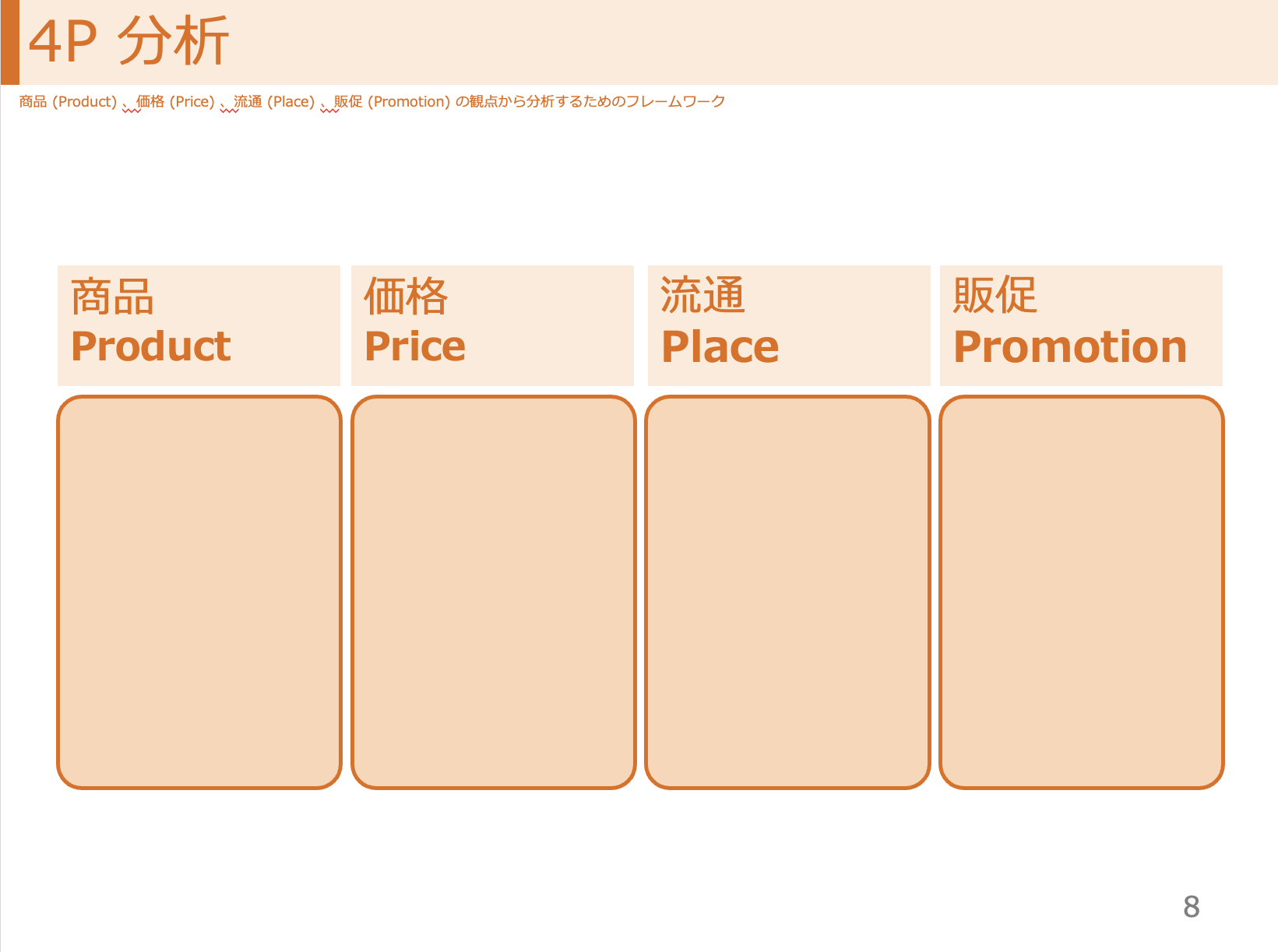Image resolution: width=1278 pixels, height=952 pixels.
Task: Click "(Promotion)" in the small subtitle line
Action: (409, 102)
